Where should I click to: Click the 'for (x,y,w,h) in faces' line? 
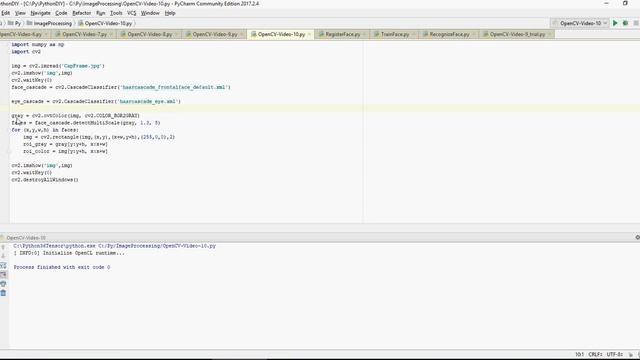45,130
